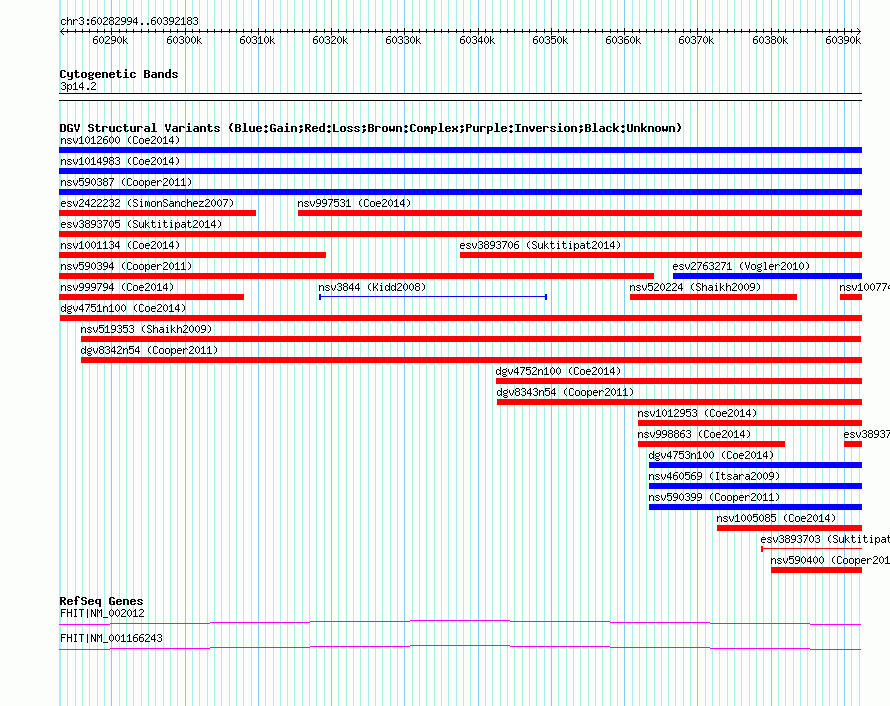Click the DGV Structural Variants track heading
This screenshot has width=890, height=706.
pos(371,128)
